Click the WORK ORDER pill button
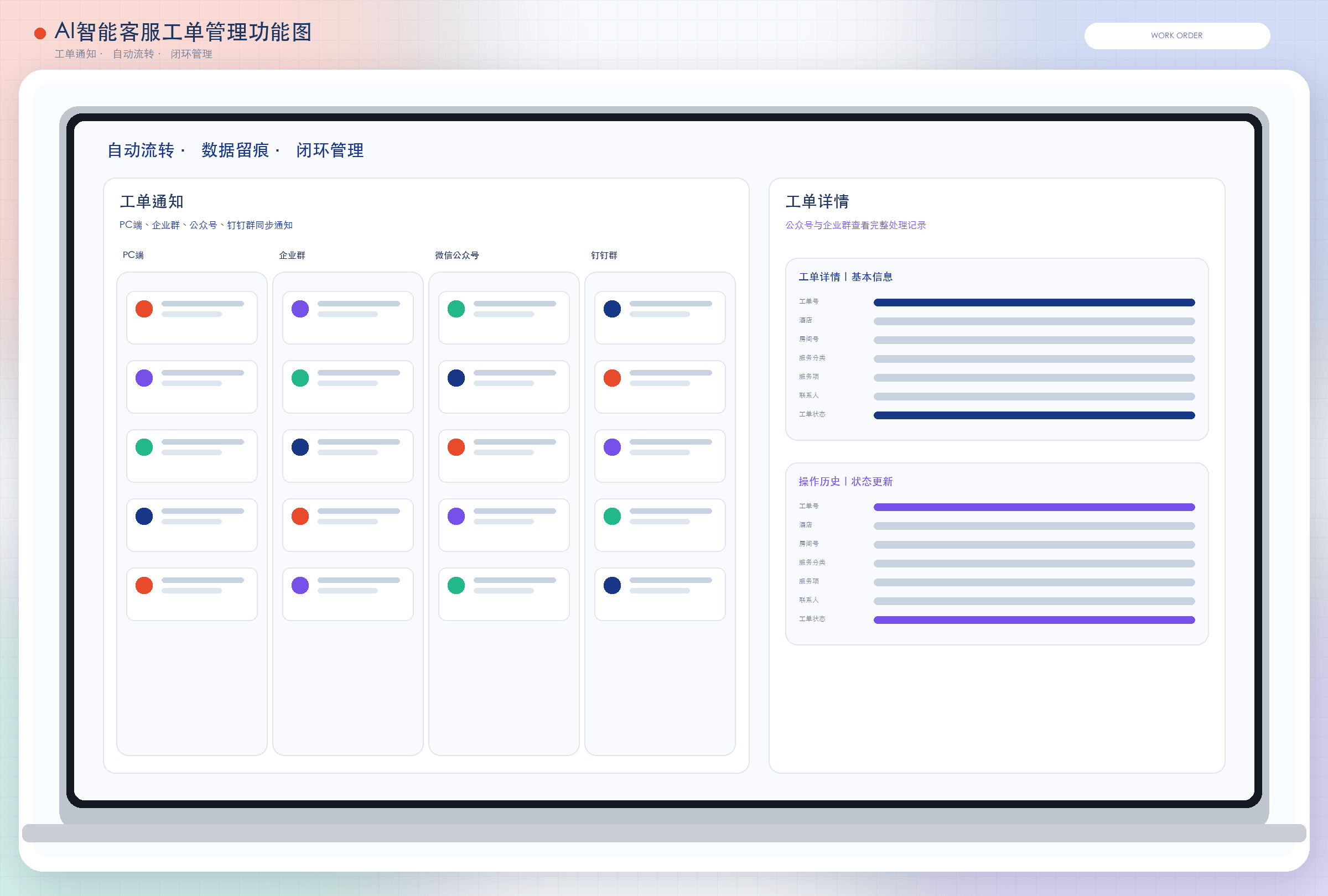 point(1176,35)
